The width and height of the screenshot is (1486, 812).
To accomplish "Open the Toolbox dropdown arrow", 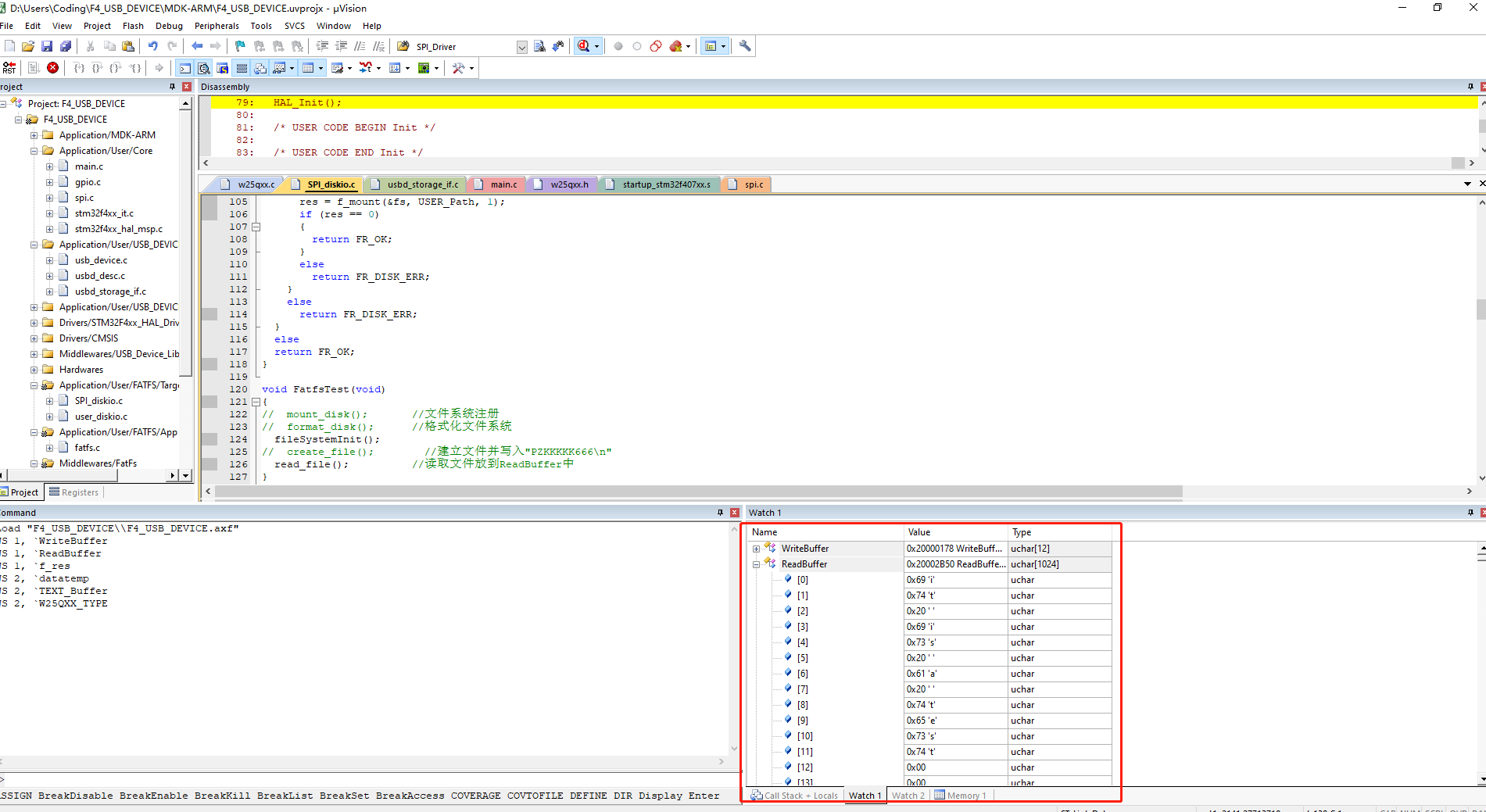I will [471, 68].
